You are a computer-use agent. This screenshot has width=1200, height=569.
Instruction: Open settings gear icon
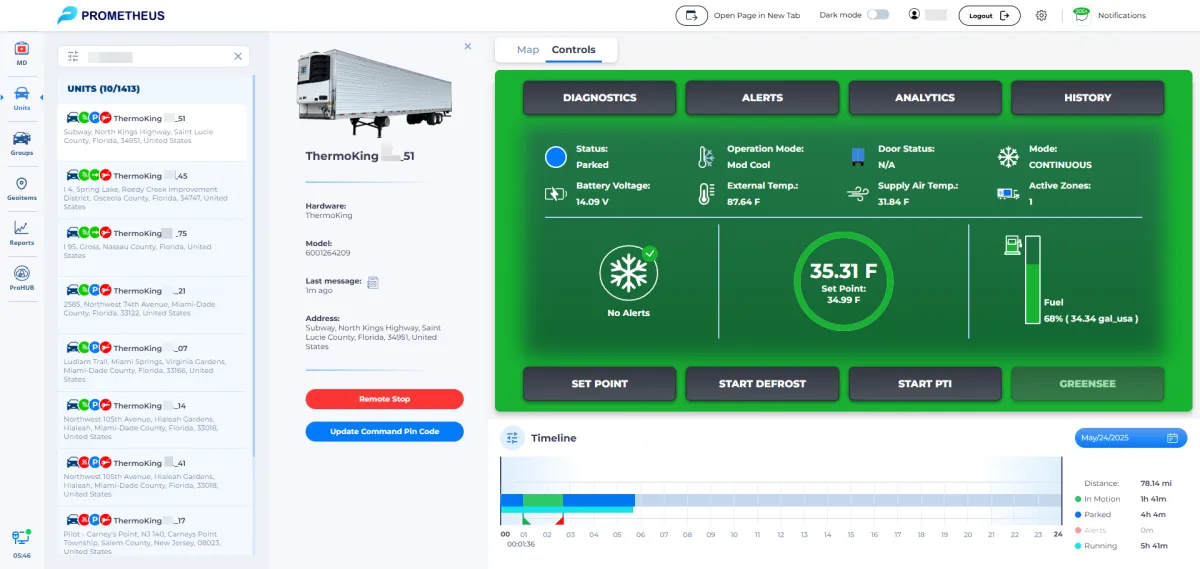coord(1041,15)
